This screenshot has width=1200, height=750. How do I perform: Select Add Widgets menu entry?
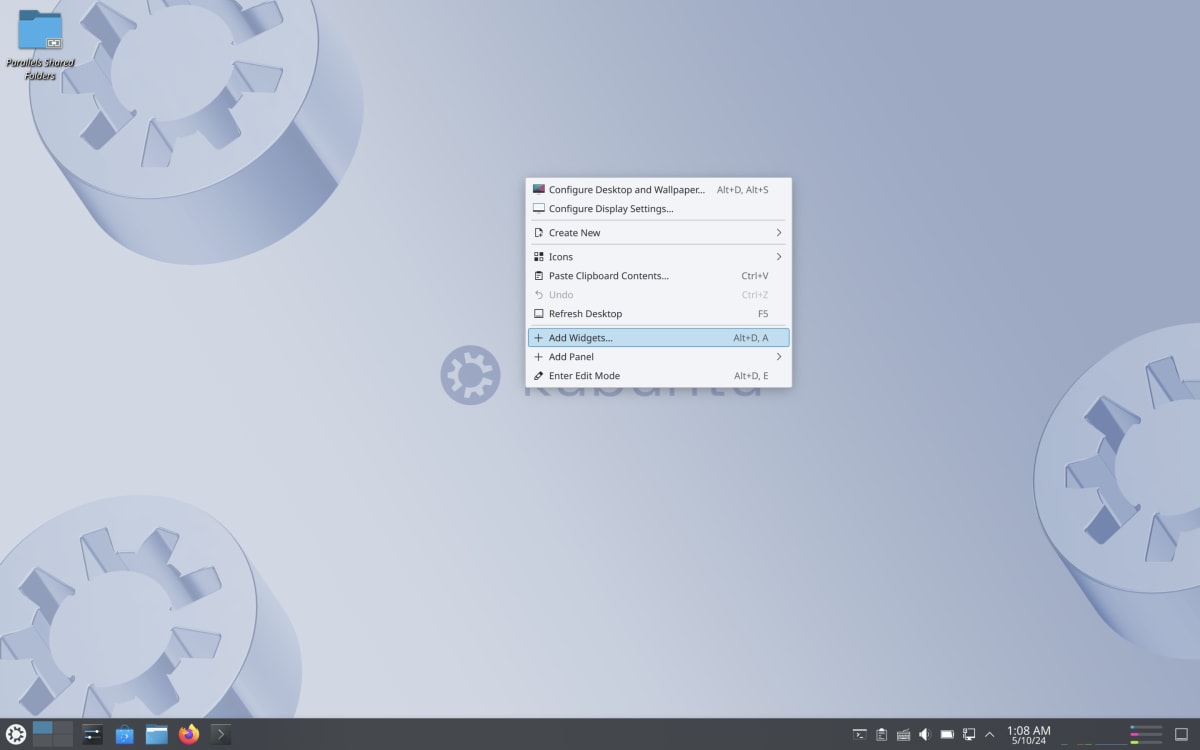click(659, 338)
